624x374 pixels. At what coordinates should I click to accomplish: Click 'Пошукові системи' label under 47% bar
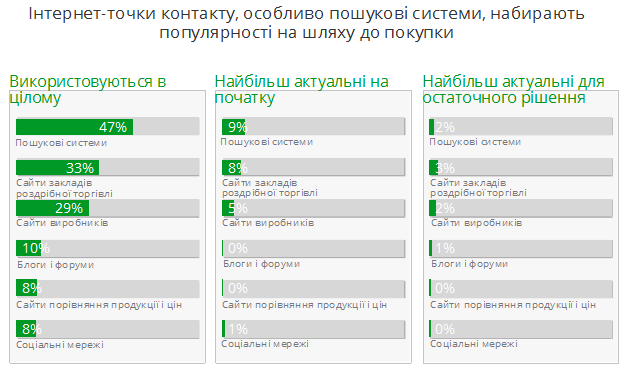coord(61,143)
